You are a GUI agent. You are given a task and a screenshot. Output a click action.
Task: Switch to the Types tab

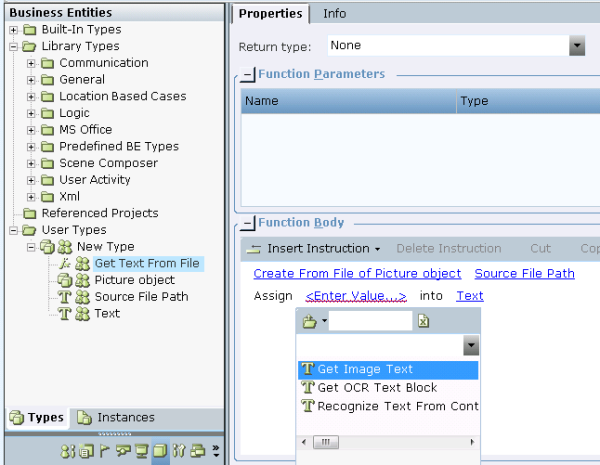[37, 418]
